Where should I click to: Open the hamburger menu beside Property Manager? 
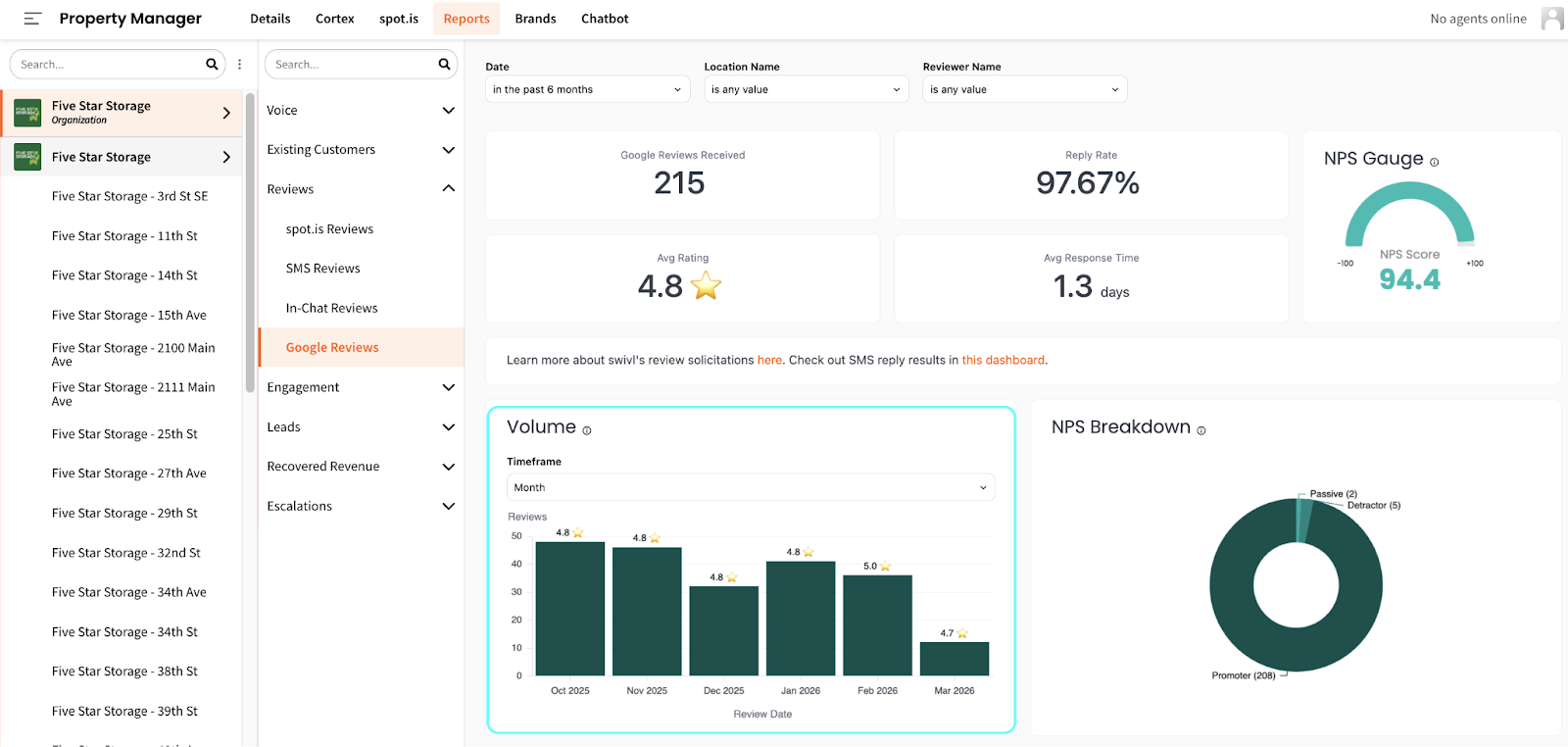pyautogui.click(x=32, y=19)
